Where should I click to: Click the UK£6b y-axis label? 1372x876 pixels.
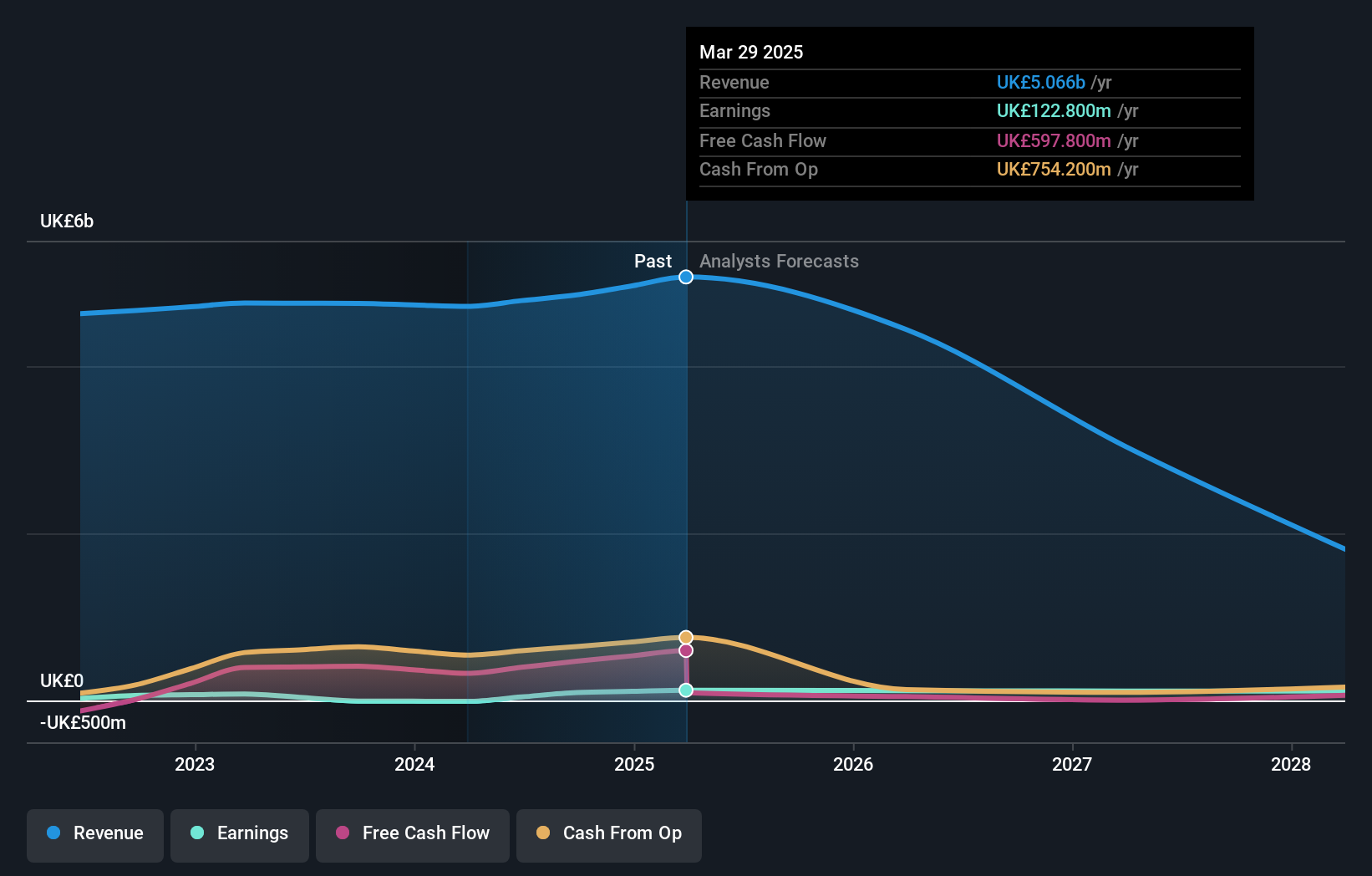(67, 222)
